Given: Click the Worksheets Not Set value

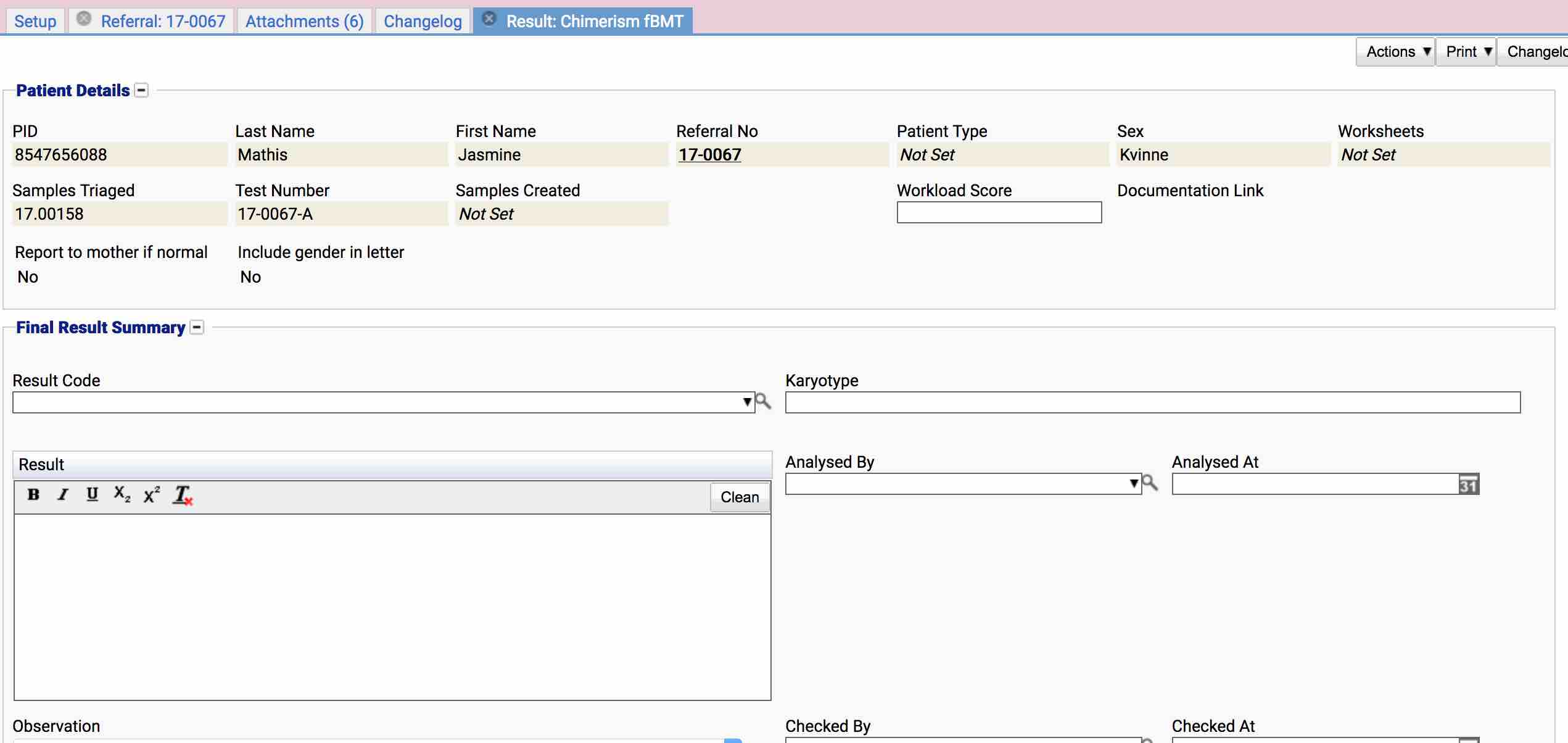Looking at the screenshot, I should (1368, 155).
